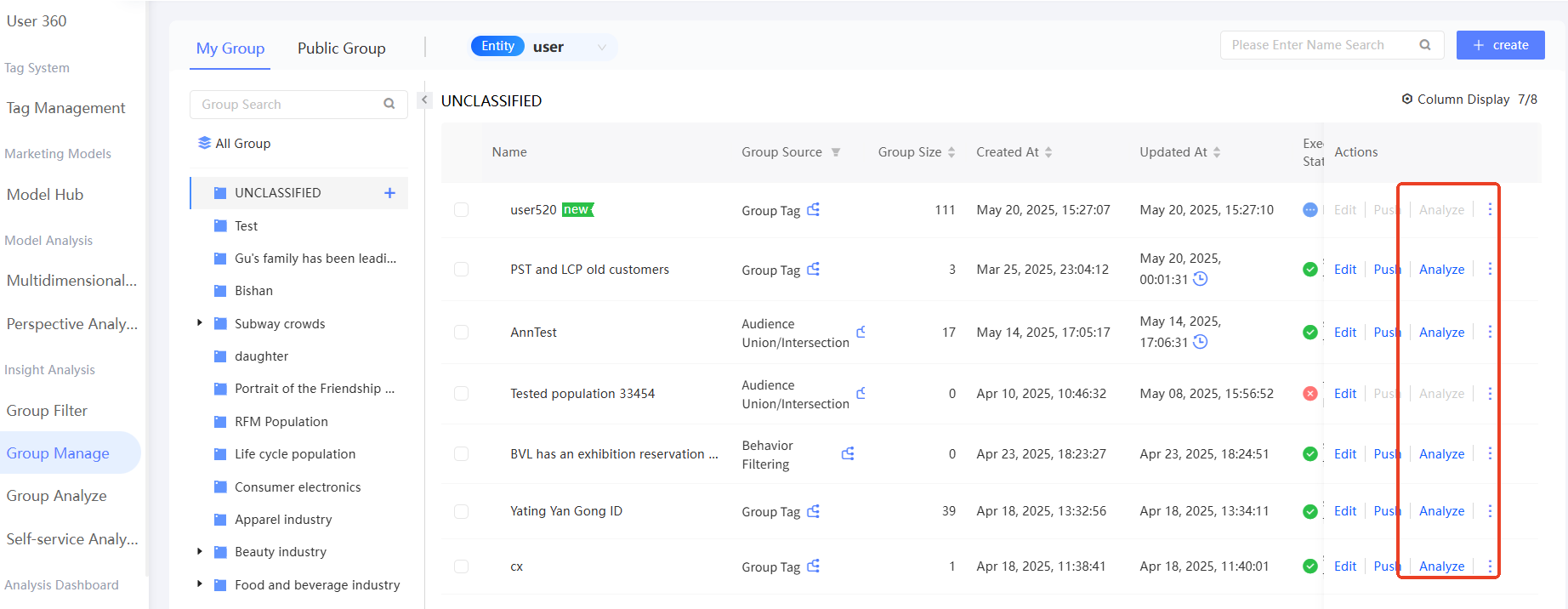Viewport: 1568px width, 609px height.
Task: Expand the Beauty industry folder
Action: (x=200, y=551)
